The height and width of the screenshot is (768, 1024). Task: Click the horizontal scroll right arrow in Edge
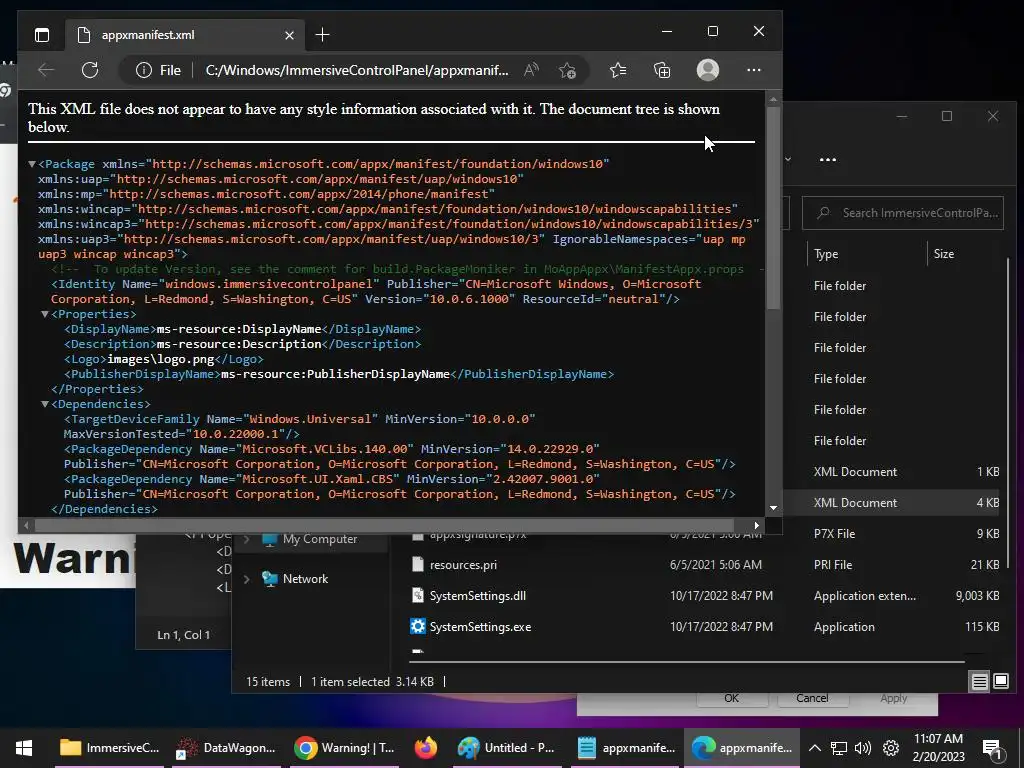coord(756,525)
